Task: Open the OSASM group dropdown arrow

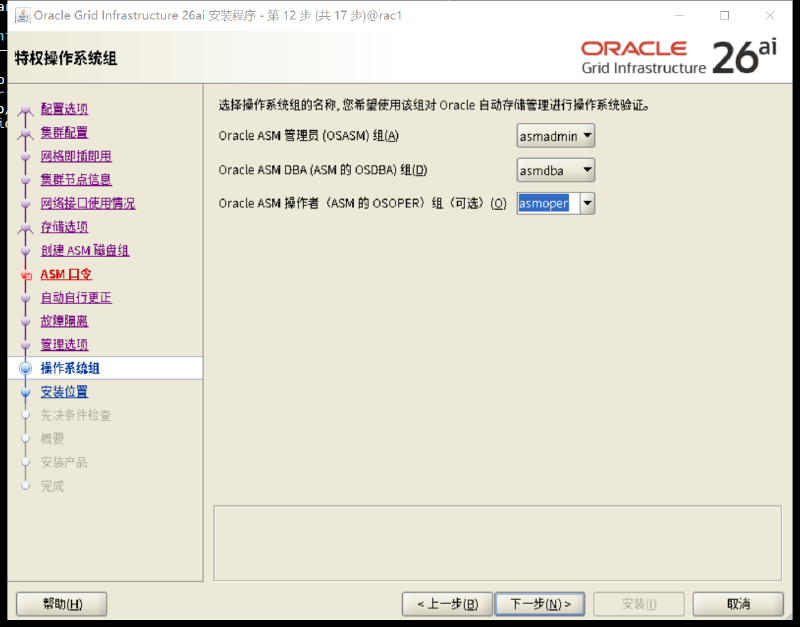Action: [x=587, y=136]
